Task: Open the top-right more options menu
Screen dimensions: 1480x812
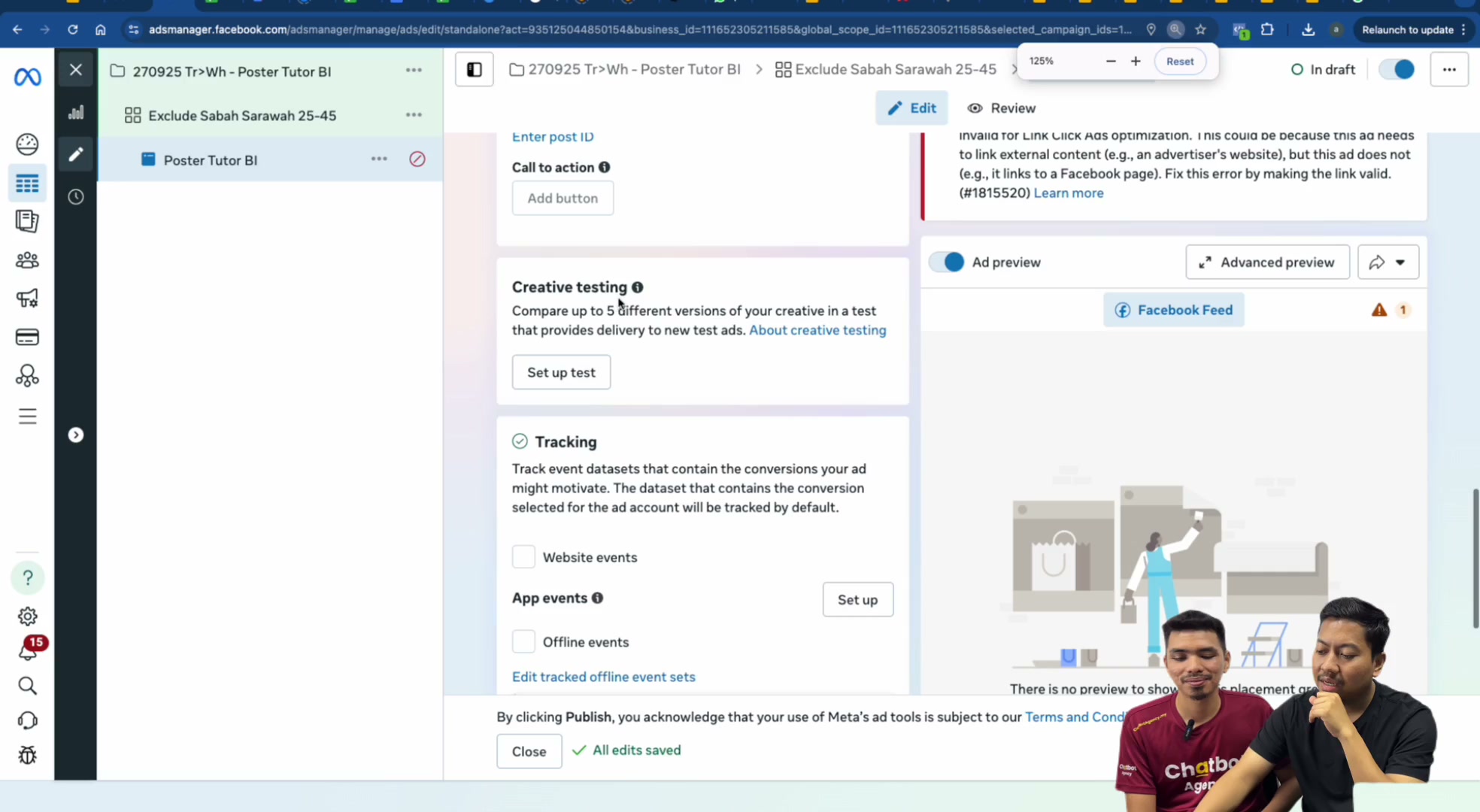Action: click(1449, 69)
